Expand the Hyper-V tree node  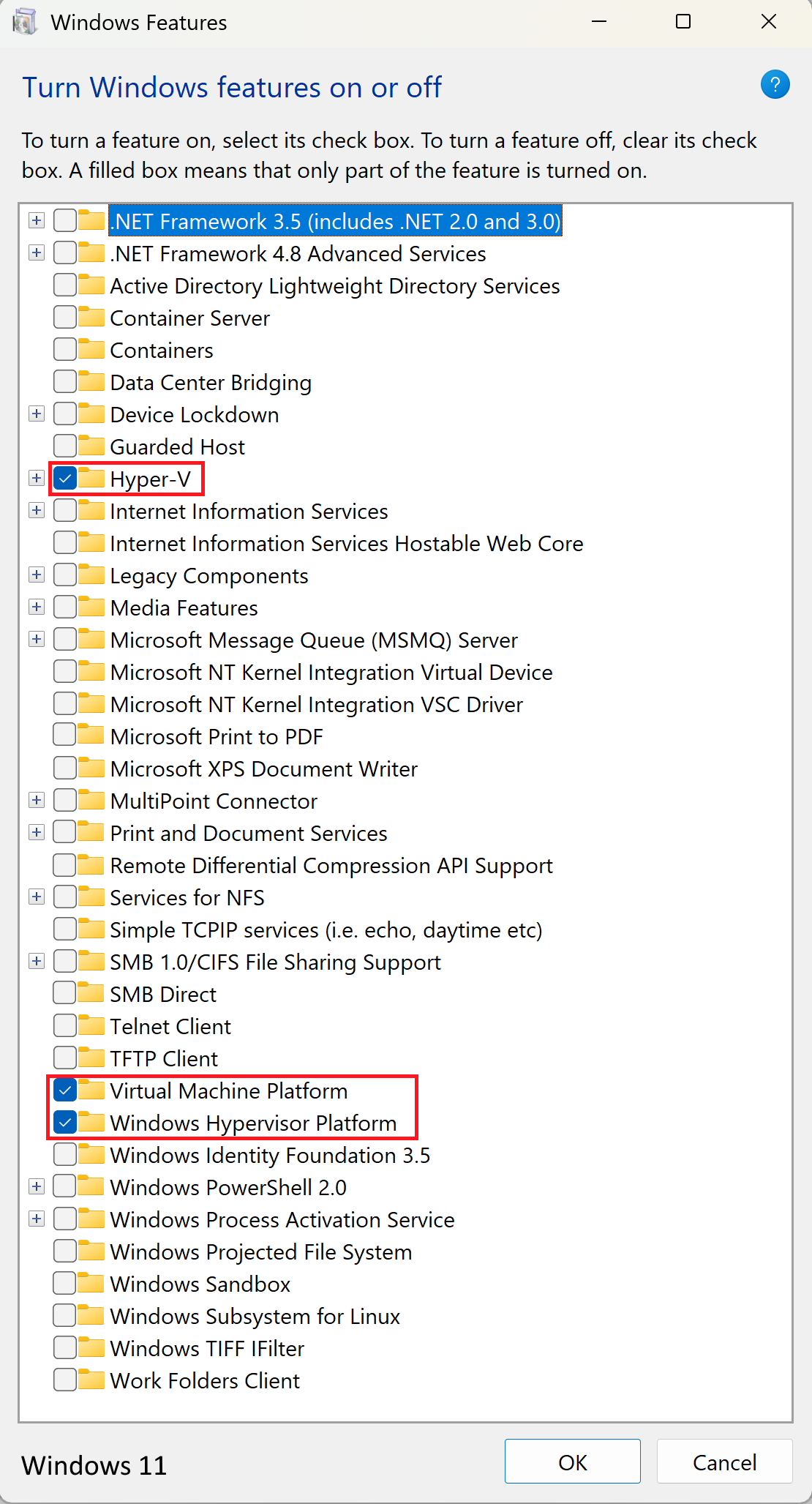coord(37,478)
